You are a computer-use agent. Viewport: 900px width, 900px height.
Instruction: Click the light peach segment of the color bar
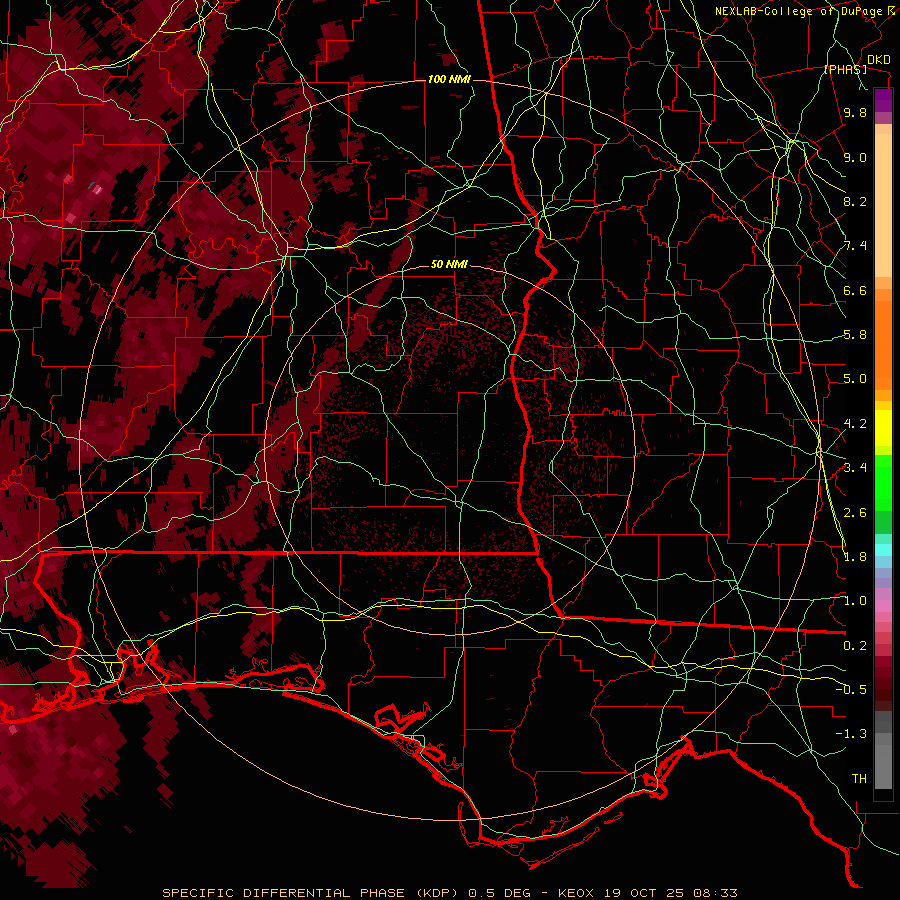pos(883,205)
